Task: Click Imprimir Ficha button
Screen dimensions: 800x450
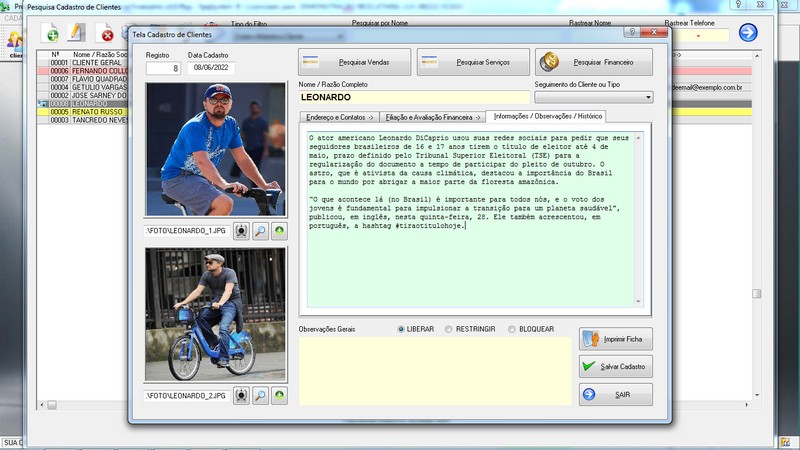Action: [x=616, y=339]
